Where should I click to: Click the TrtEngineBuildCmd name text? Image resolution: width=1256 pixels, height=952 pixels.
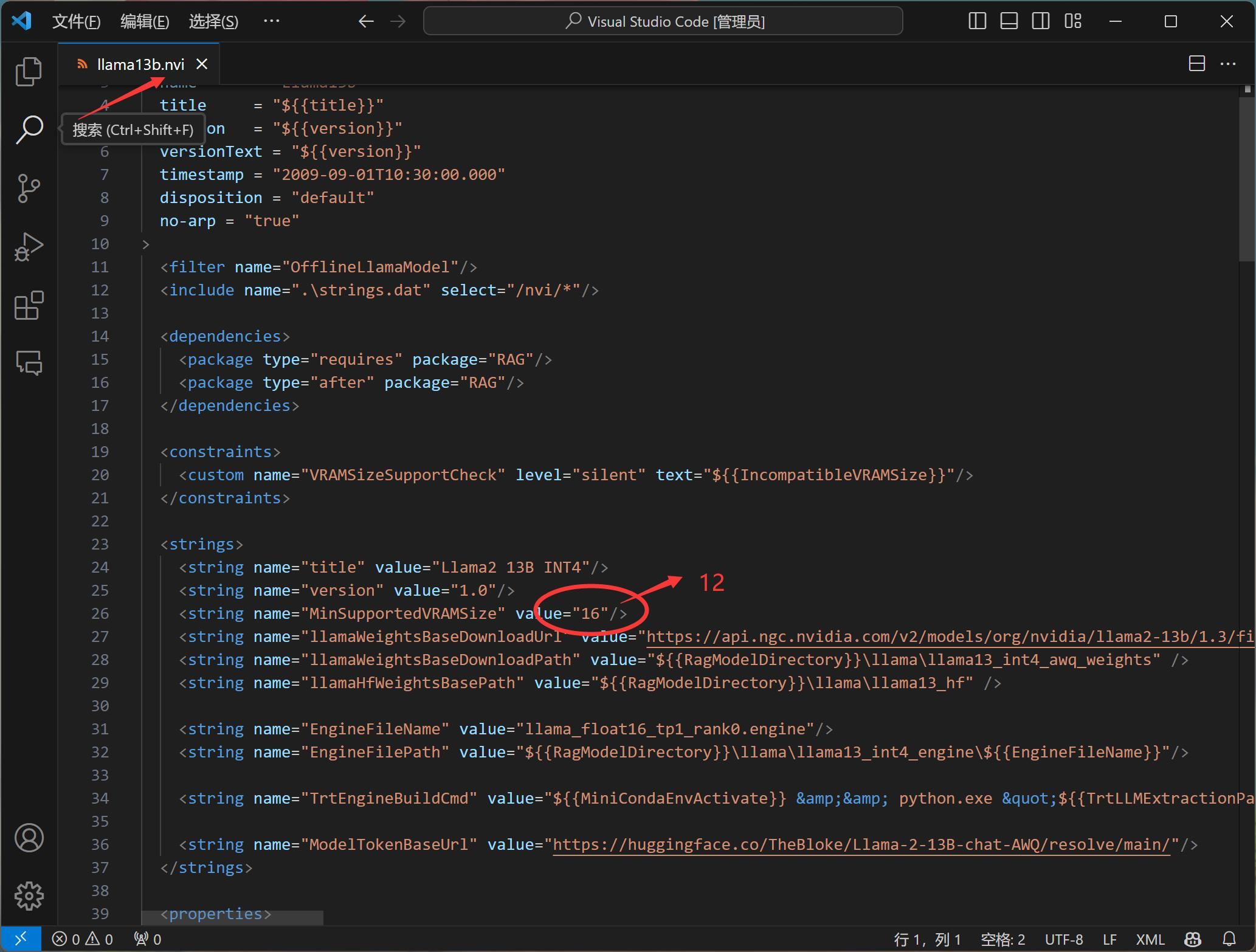(389, 798)
